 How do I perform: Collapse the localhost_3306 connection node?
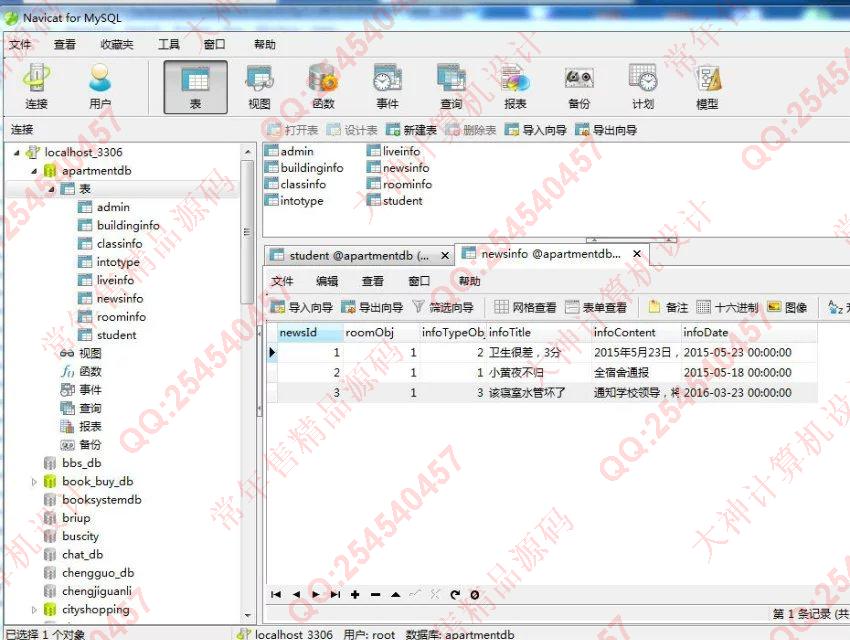pos(17,153)
